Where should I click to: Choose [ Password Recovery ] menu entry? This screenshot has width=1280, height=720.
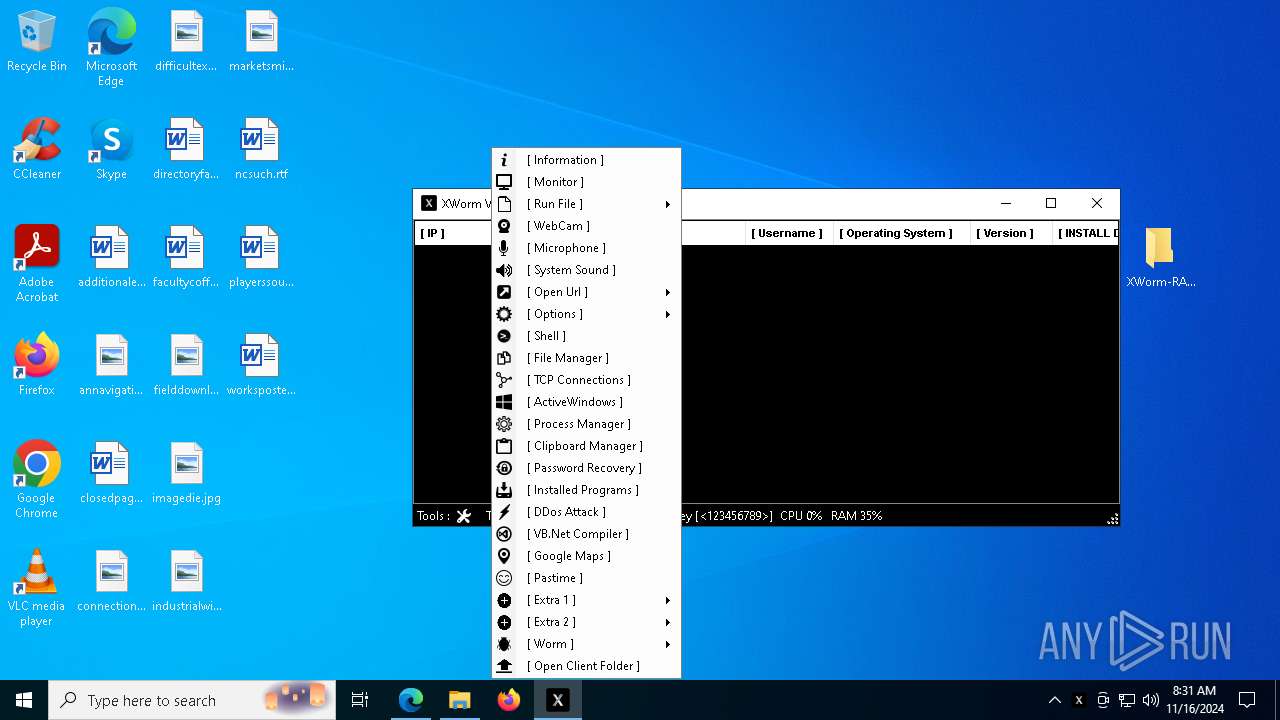click(x=586, y=468)
